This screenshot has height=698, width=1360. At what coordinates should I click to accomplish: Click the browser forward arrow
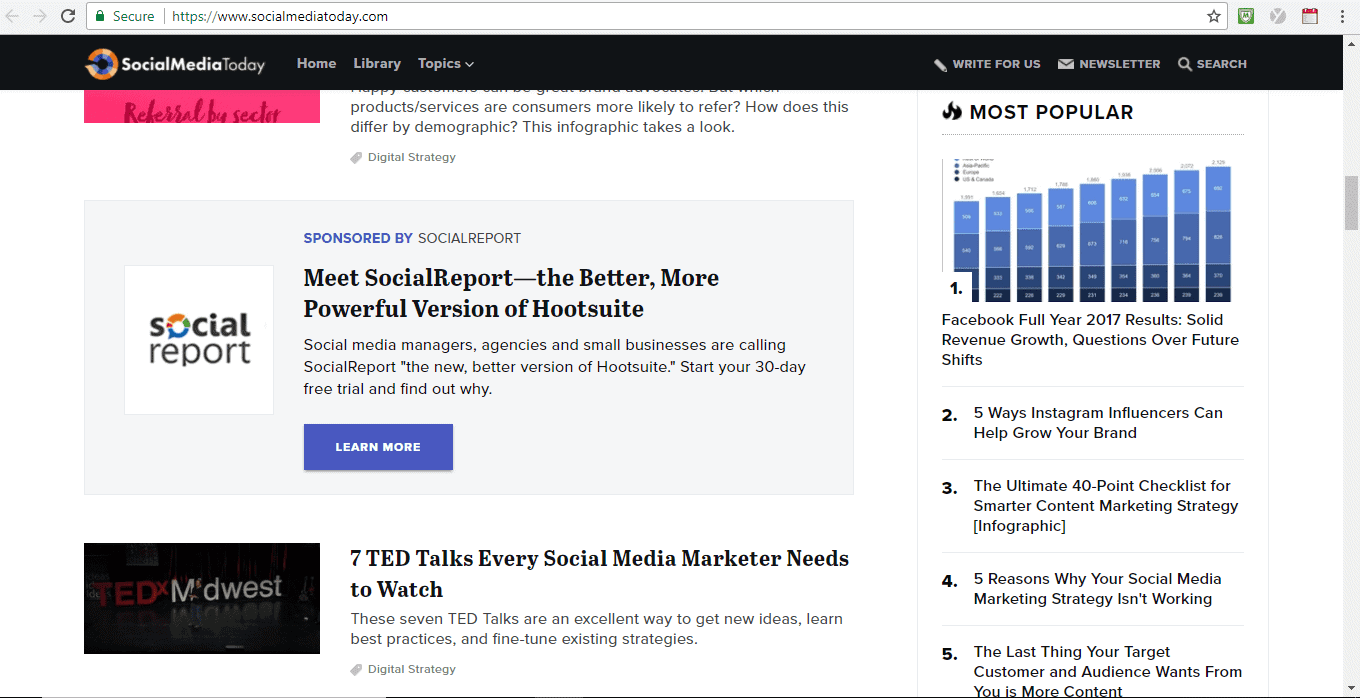pos(40,16)
